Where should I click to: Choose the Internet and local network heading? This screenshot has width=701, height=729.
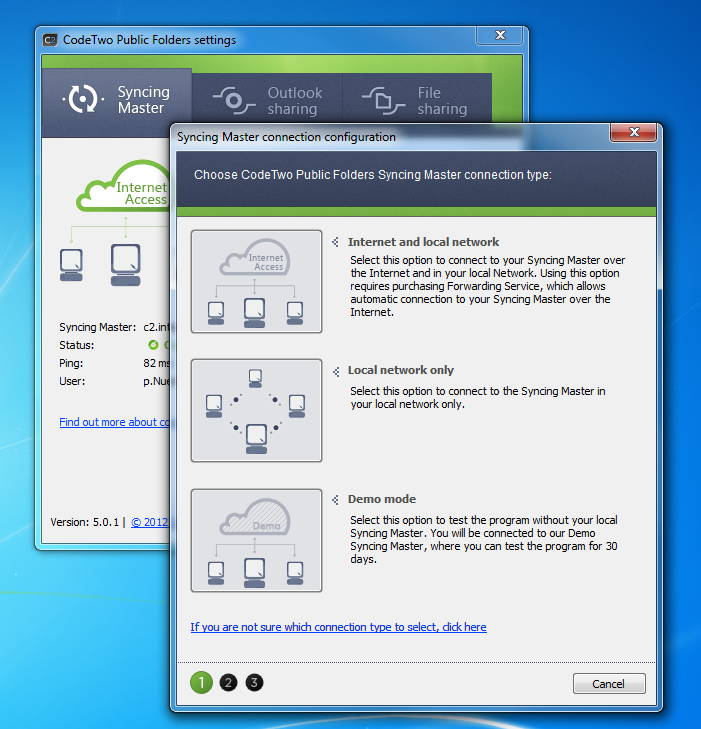tap(423, 242)
